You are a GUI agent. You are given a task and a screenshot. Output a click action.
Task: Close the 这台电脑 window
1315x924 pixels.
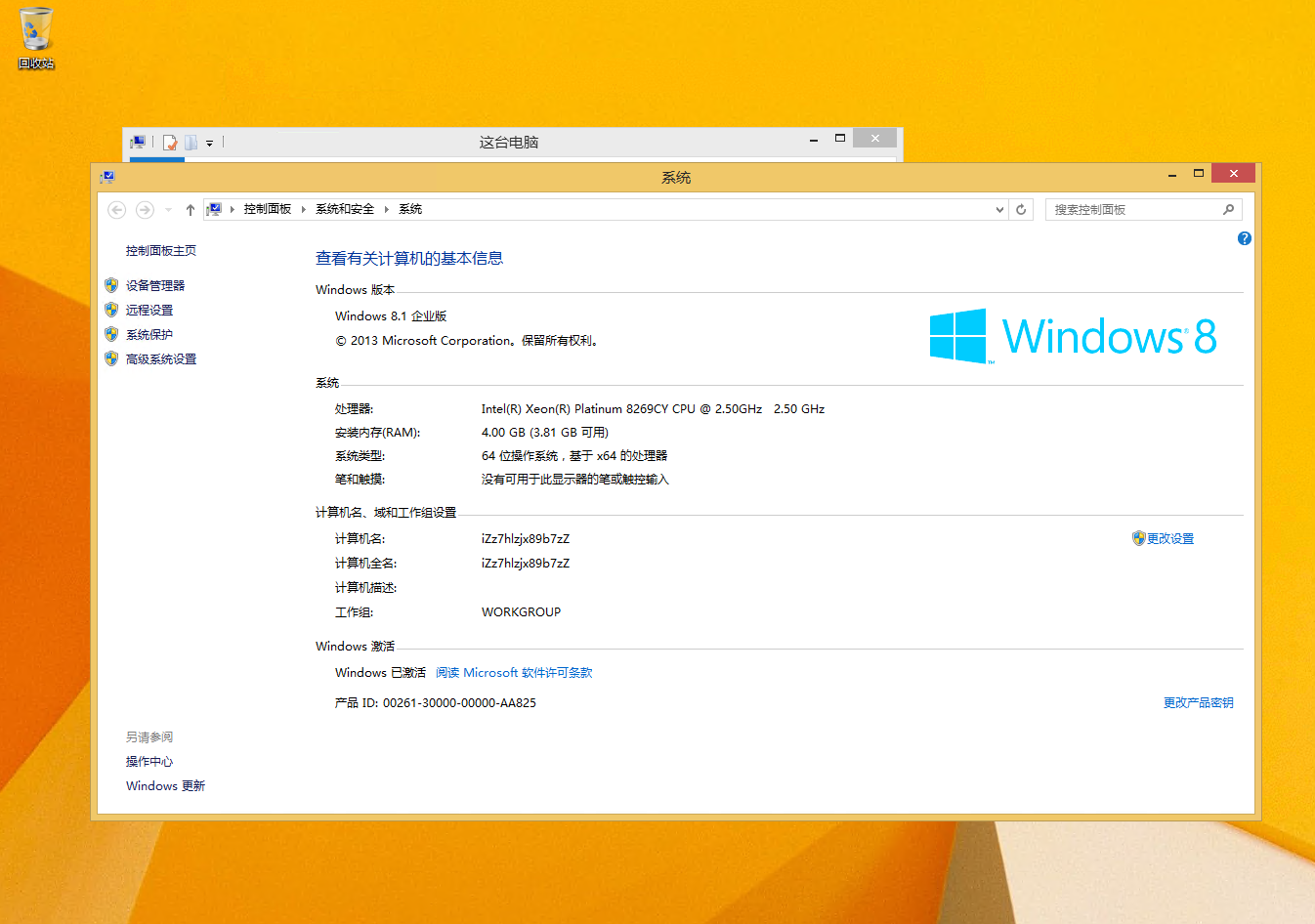click(874, 138)
